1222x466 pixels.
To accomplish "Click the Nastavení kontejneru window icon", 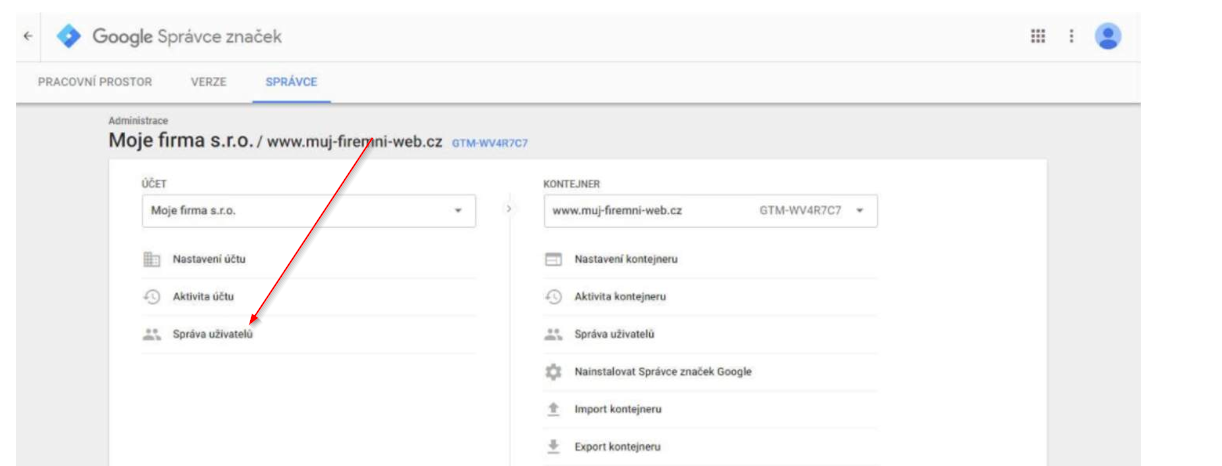I will [x=553, y=259].
